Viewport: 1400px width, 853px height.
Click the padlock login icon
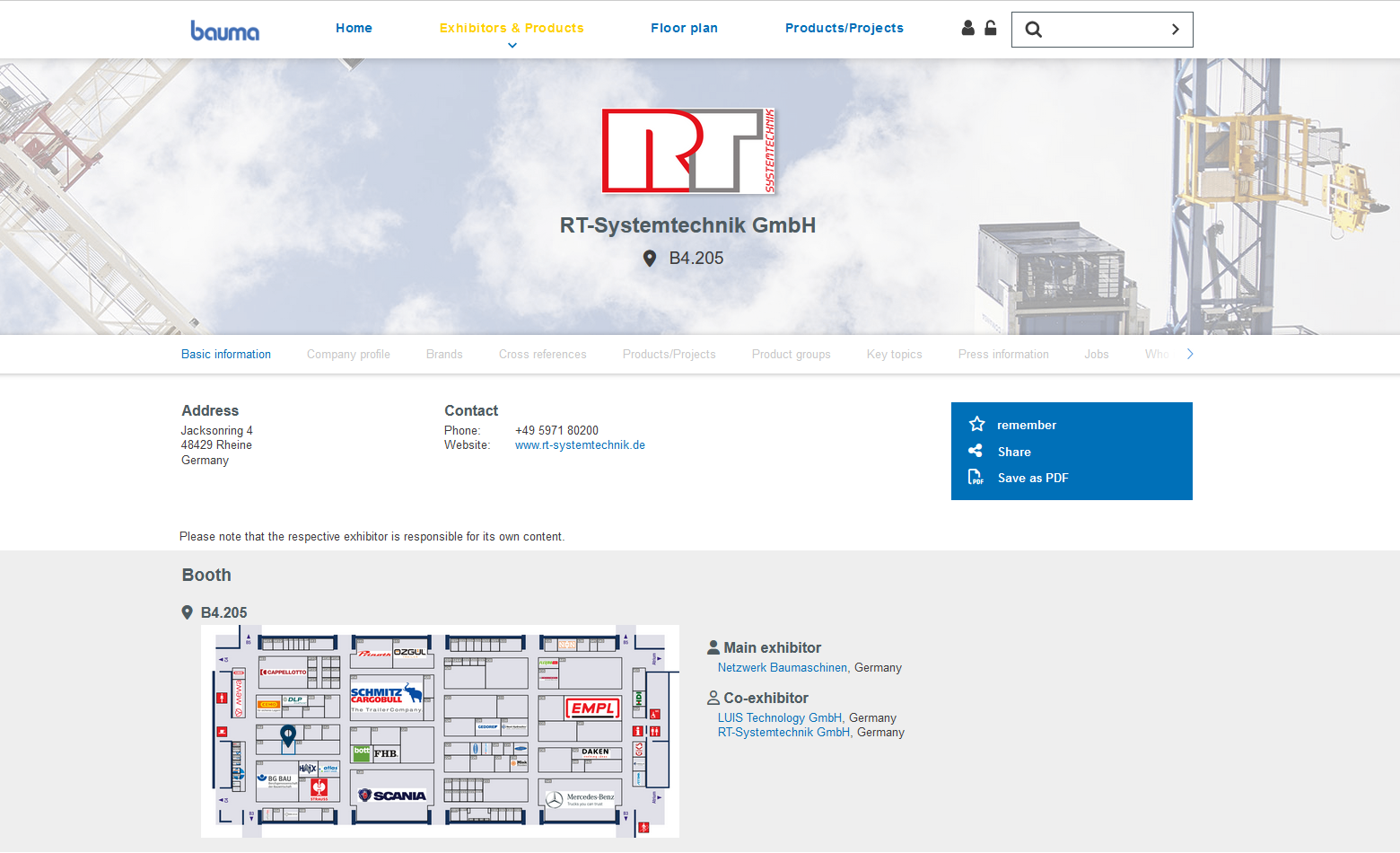990,28
